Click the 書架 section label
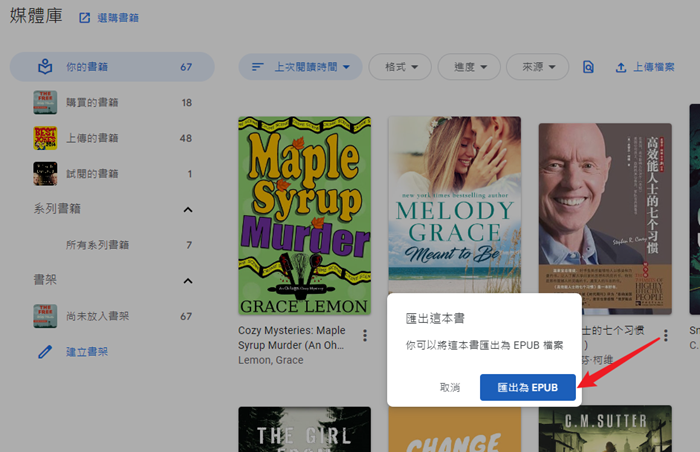Screen dimensions: 700x452 [45, 280]
